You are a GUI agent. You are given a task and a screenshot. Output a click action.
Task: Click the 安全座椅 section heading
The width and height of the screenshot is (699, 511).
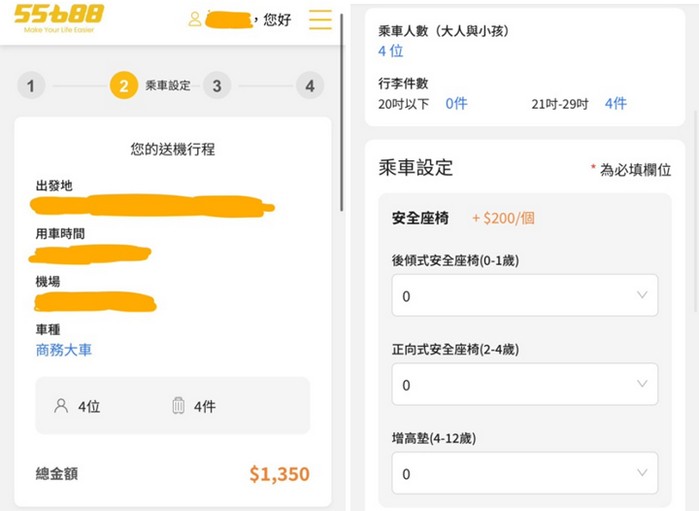point(420,218)
